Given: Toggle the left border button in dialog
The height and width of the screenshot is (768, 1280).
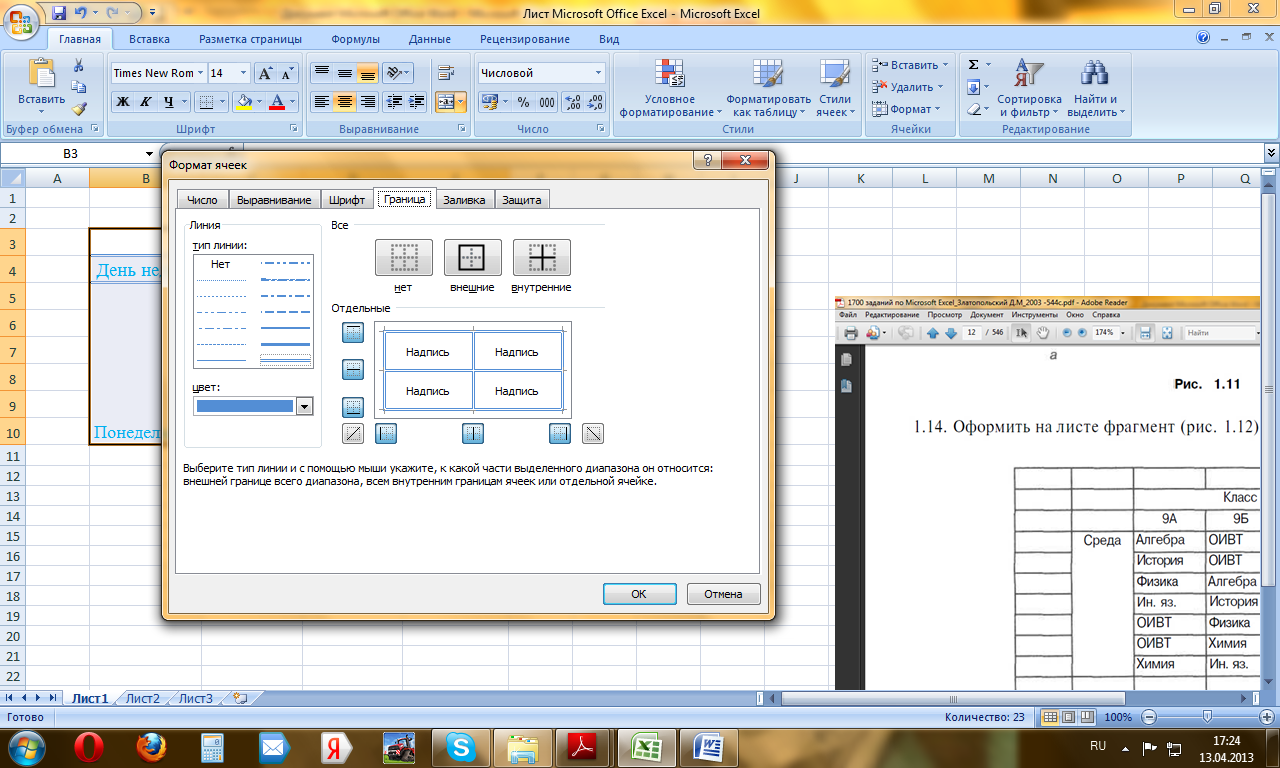Looking at the screenshot, I should point(386,433).
